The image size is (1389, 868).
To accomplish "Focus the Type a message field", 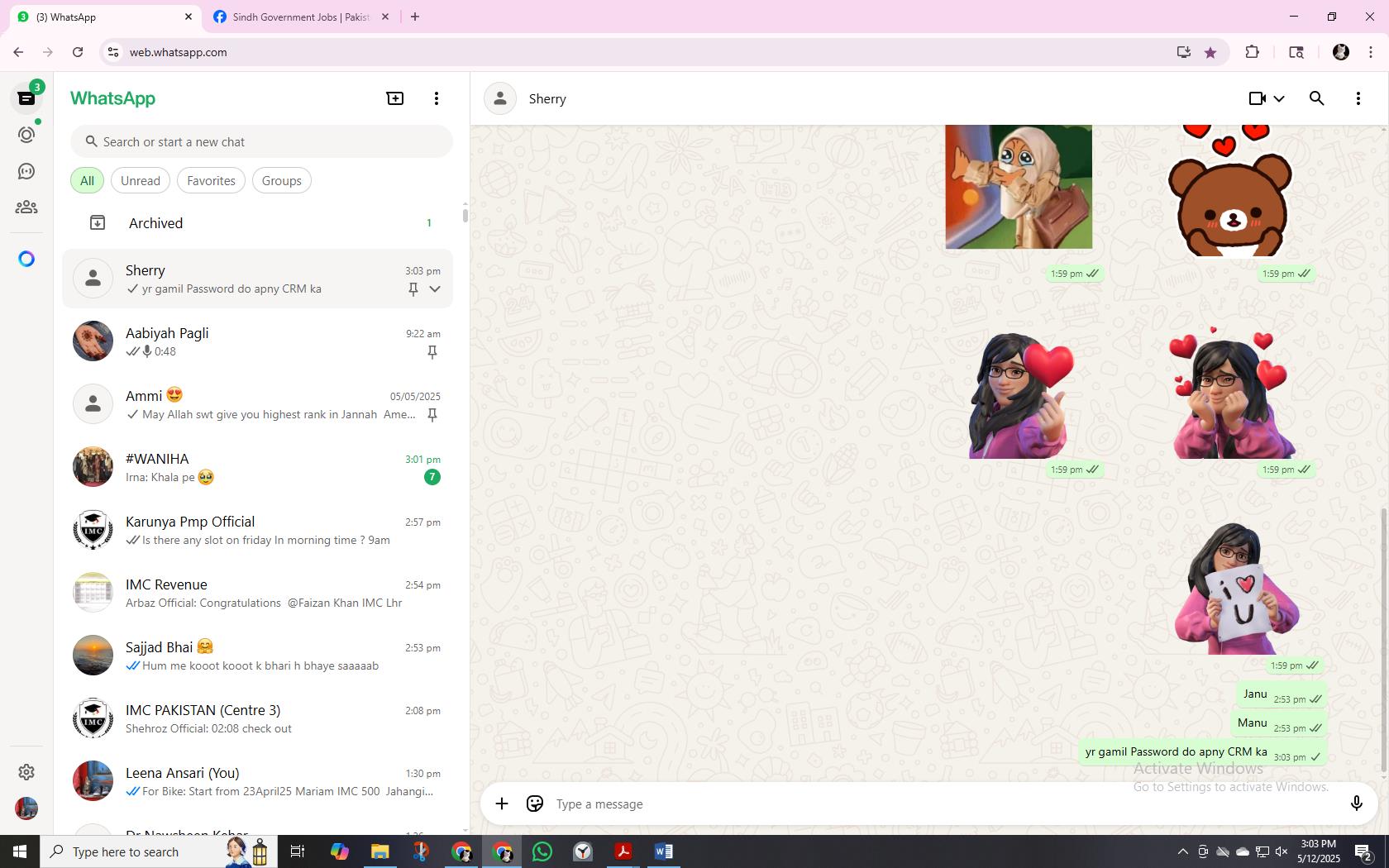I will (x=943, y=804).
